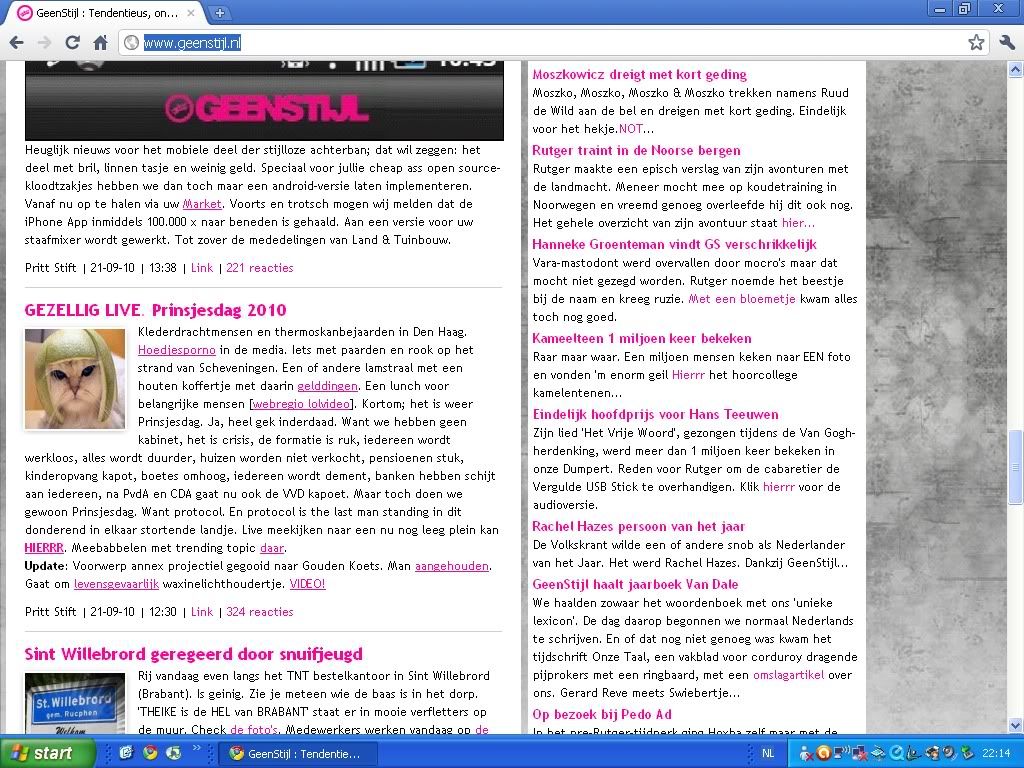The height and width of the screenshot is (768, 1024).
Task: Click the cat with melon helmet thumbnail
Action: (x=75, y=379)
